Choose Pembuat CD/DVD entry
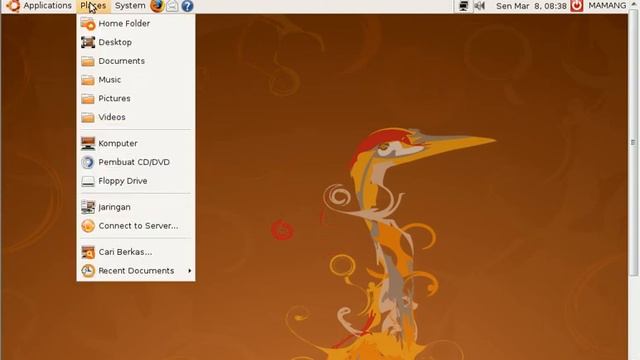 click(136, 162)
